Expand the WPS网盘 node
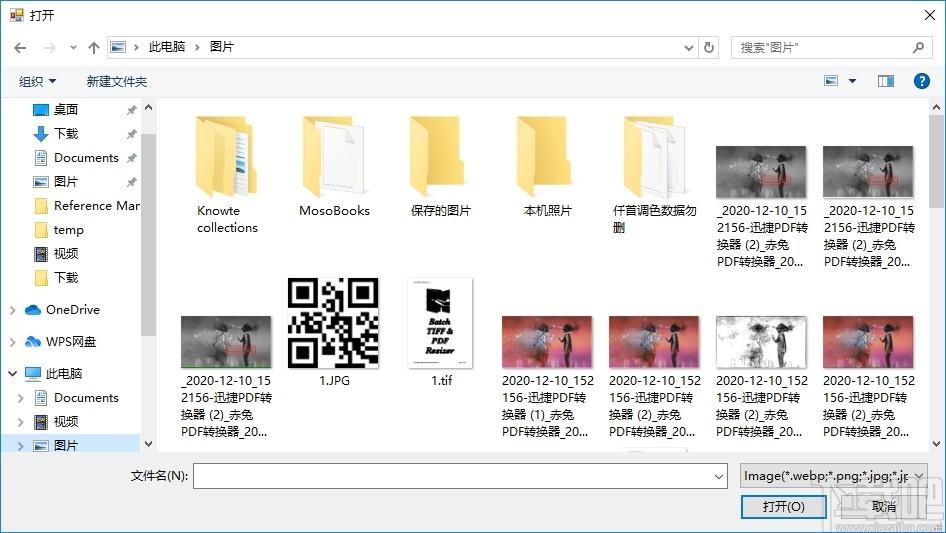This screenshot has height=533, width=946. pos(13,342)
